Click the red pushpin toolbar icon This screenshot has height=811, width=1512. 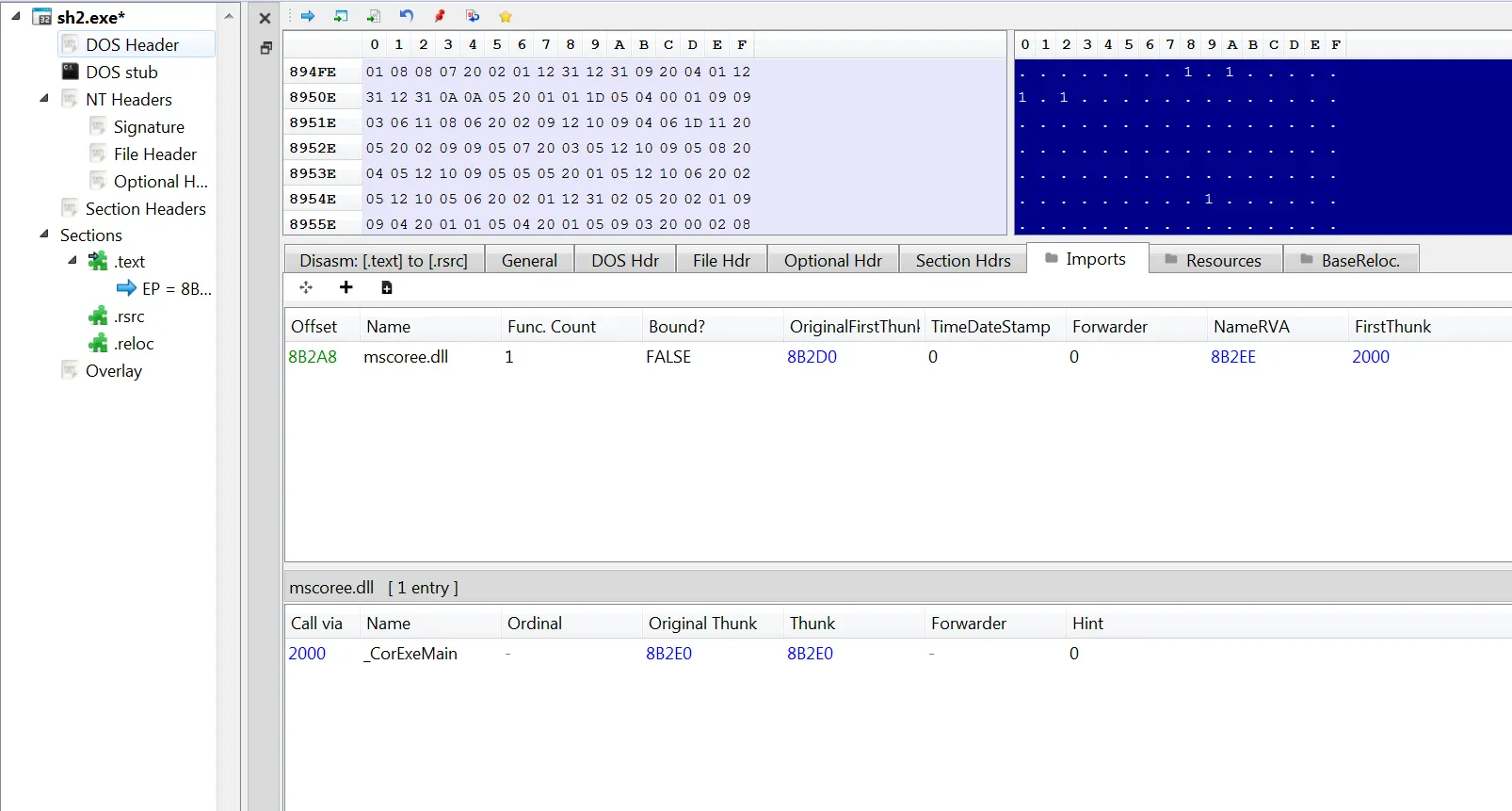click(440, 16)
